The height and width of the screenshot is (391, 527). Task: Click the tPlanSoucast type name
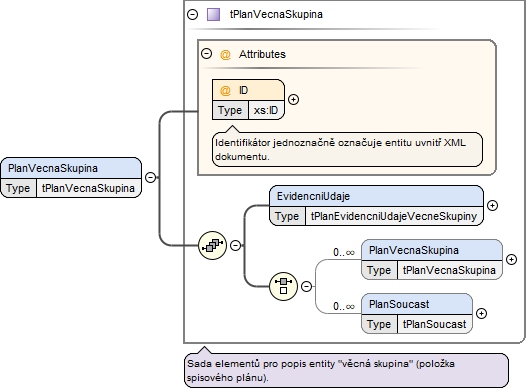pos(434,324)
